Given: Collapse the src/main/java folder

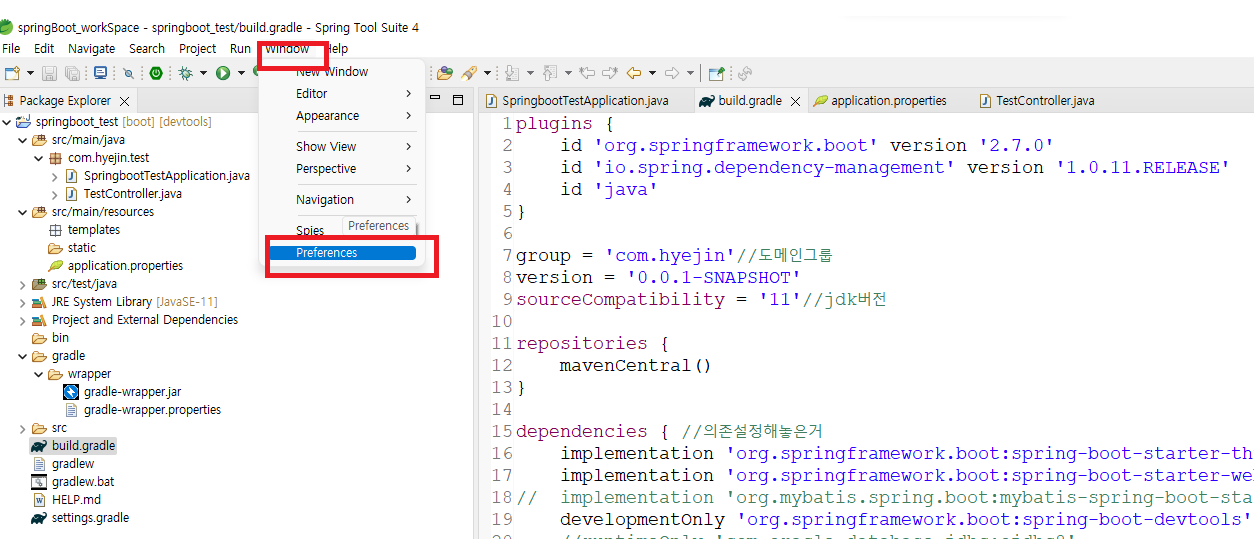Looking at the screenshot, I should click(x=23, y=140).
